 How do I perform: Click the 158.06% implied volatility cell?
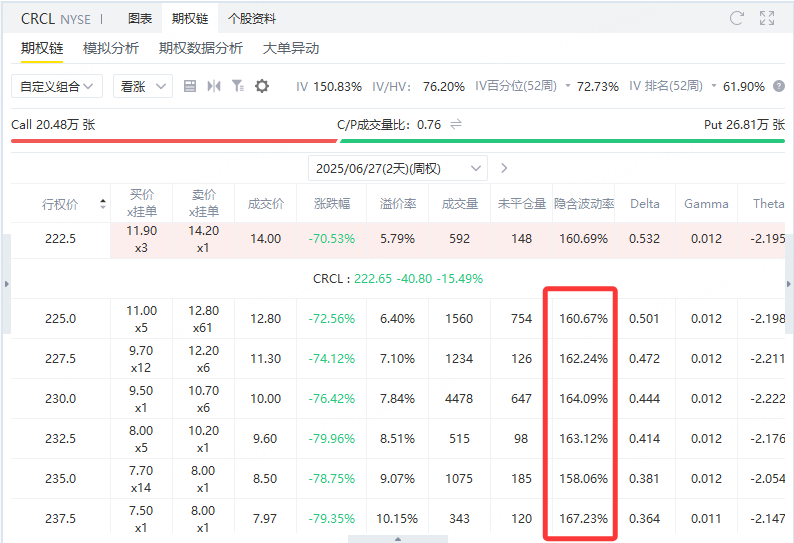(x=583, y=479)
